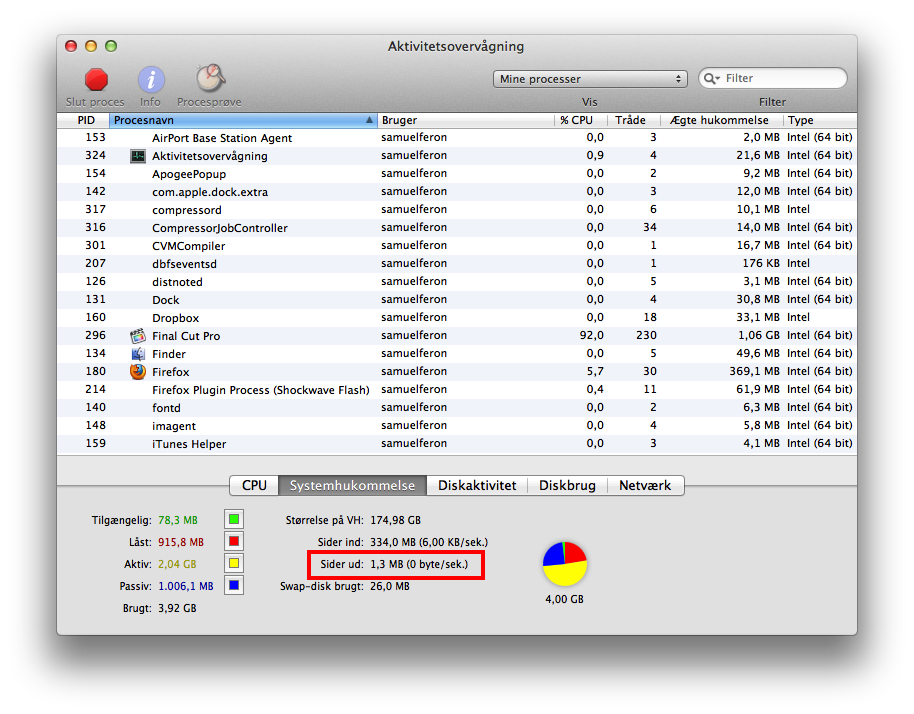Select the com.apple.dock.extra process
Viewport: 914px width, 714px height.
[457, 192]
